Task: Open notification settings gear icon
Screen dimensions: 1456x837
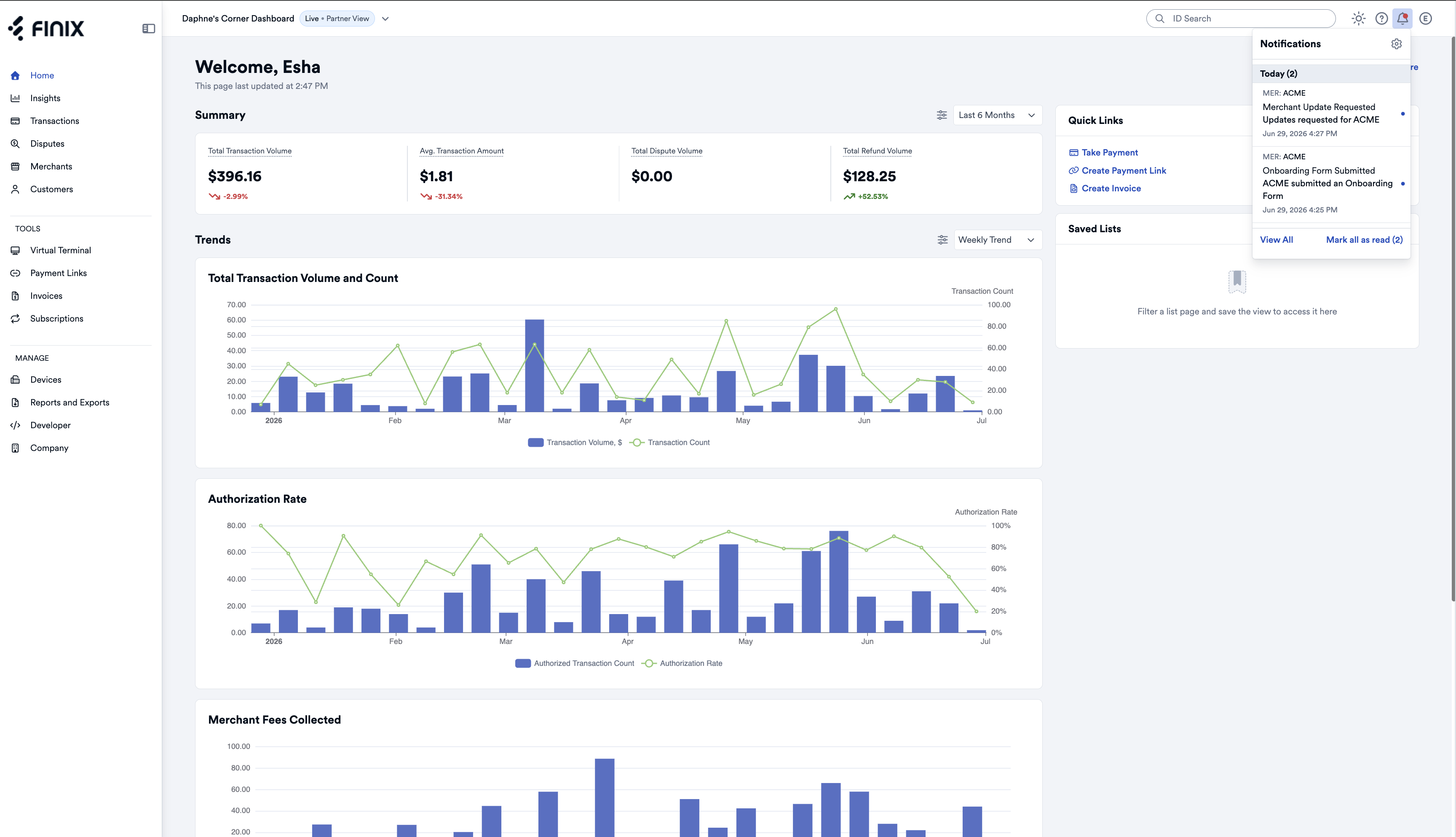Action: tap(1396, 44)
